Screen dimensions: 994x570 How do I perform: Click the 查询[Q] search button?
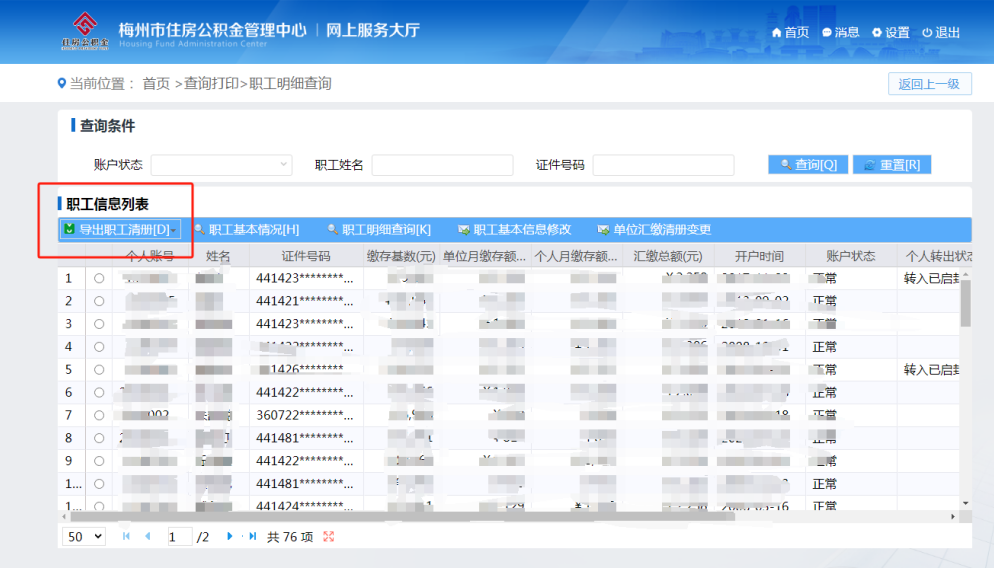pos(808,165)
